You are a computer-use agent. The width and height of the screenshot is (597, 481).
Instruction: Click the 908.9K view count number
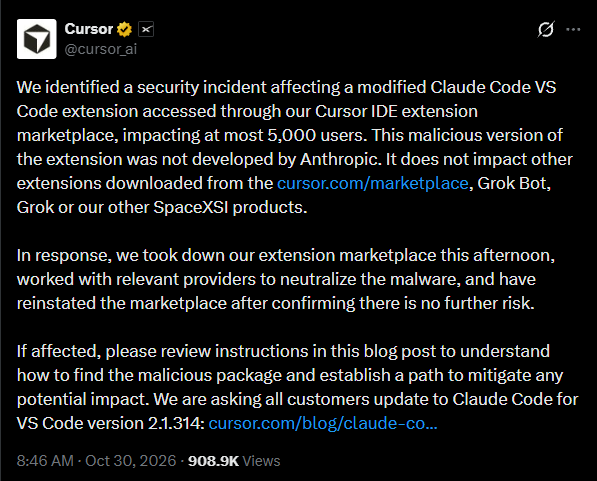coord(213,461)
